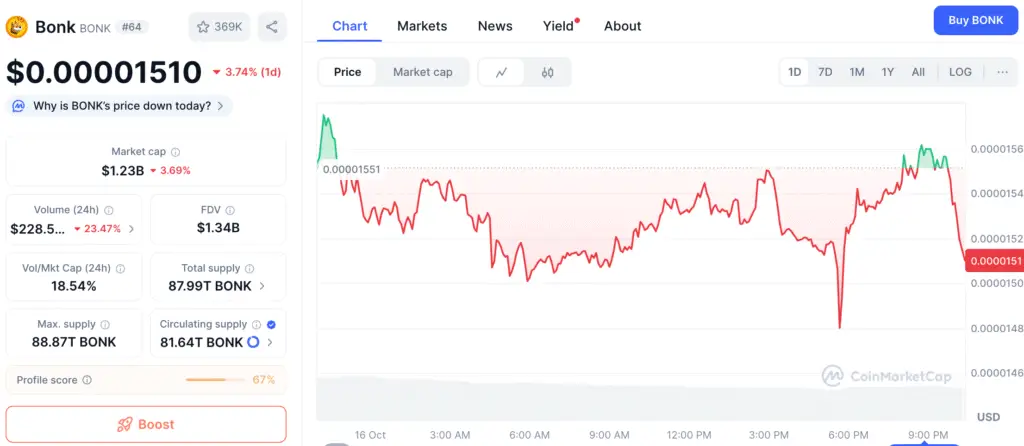Open the Markets tab

tap(422, 26)
